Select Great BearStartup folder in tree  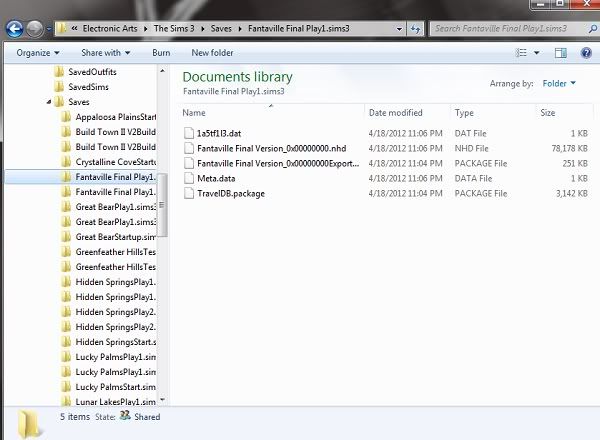(116, 237)
